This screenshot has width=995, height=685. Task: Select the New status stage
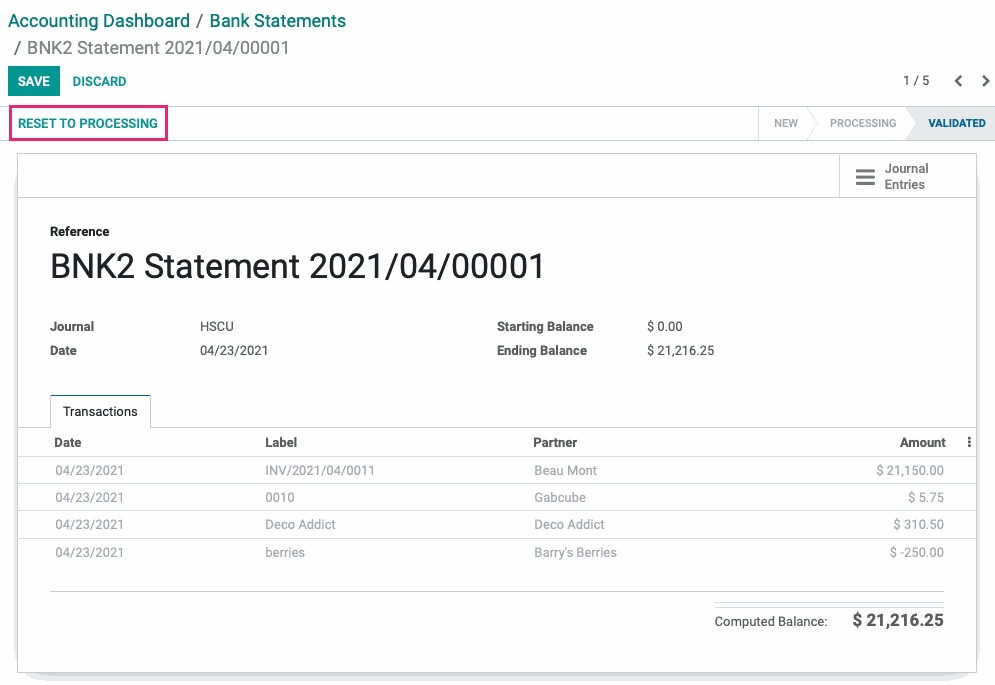(x=786, y=123)
